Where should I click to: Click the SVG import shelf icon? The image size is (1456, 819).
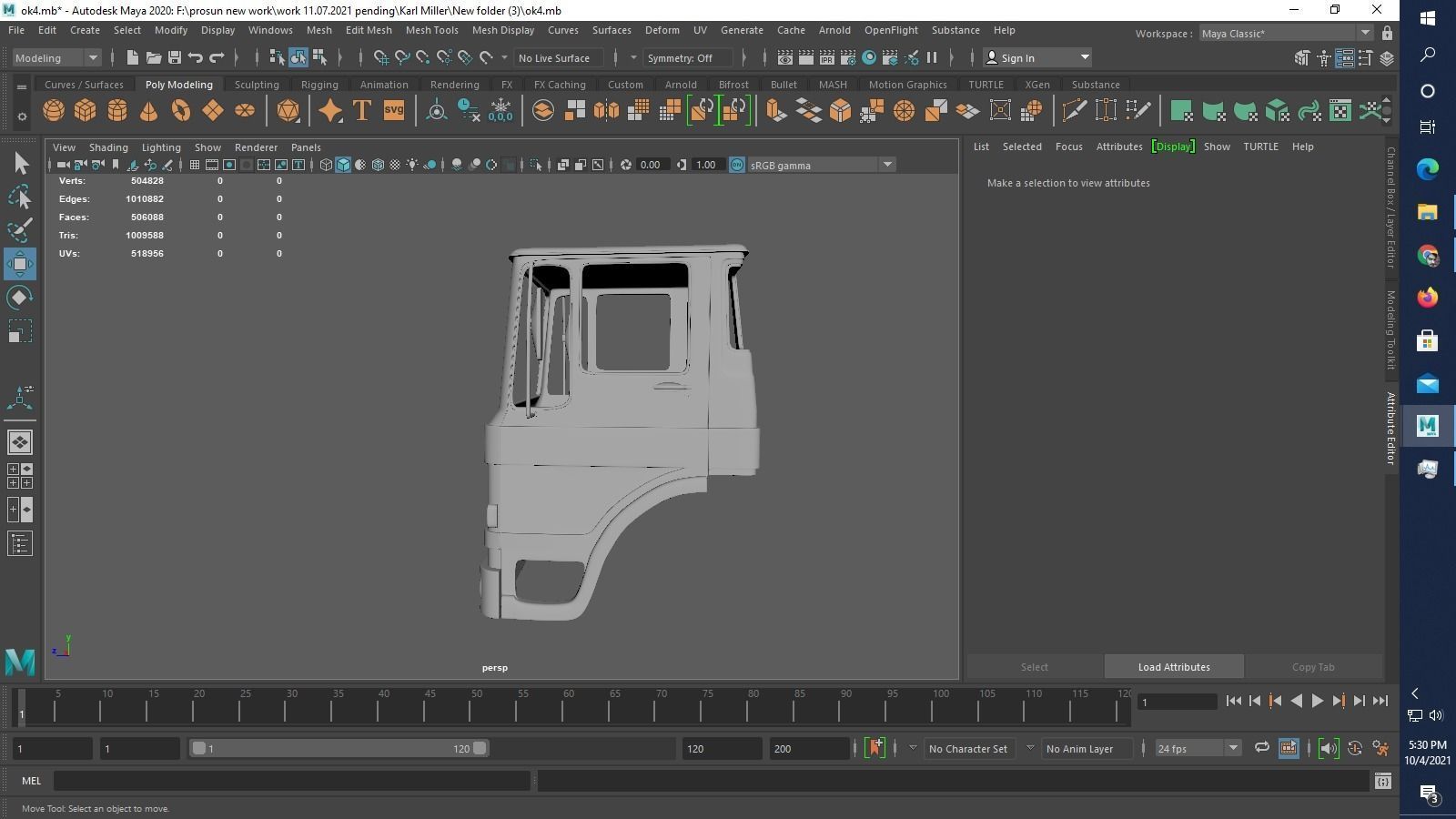click(x=393, y=111)
